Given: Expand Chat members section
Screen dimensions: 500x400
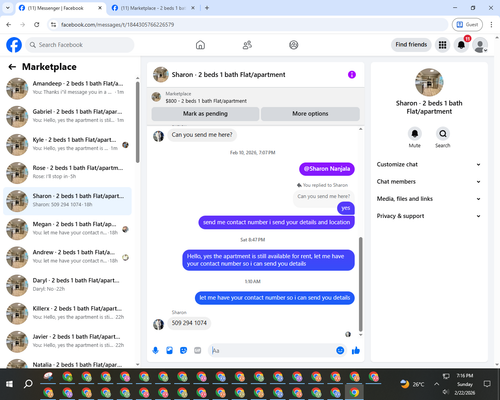Looking at the screenshot, I should (x=429, y=182).
